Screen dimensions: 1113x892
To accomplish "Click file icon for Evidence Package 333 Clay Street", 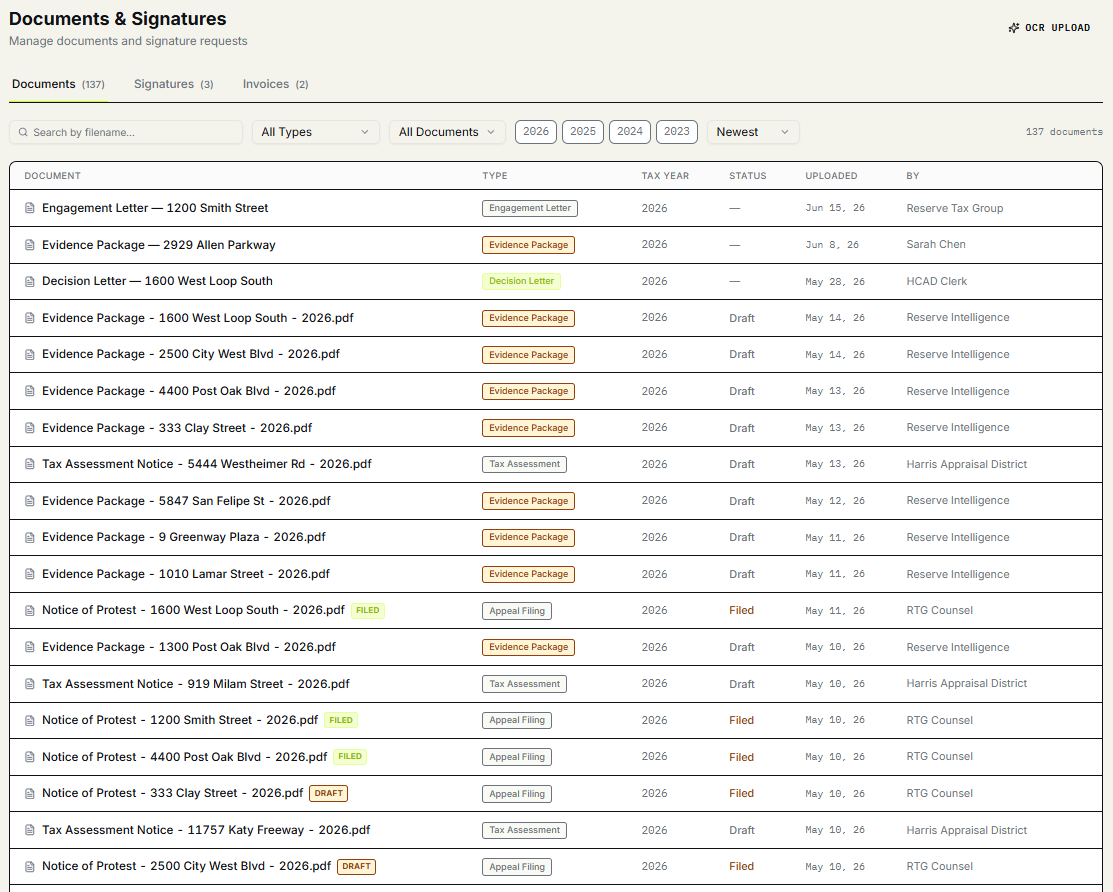I will click(30, 428).
